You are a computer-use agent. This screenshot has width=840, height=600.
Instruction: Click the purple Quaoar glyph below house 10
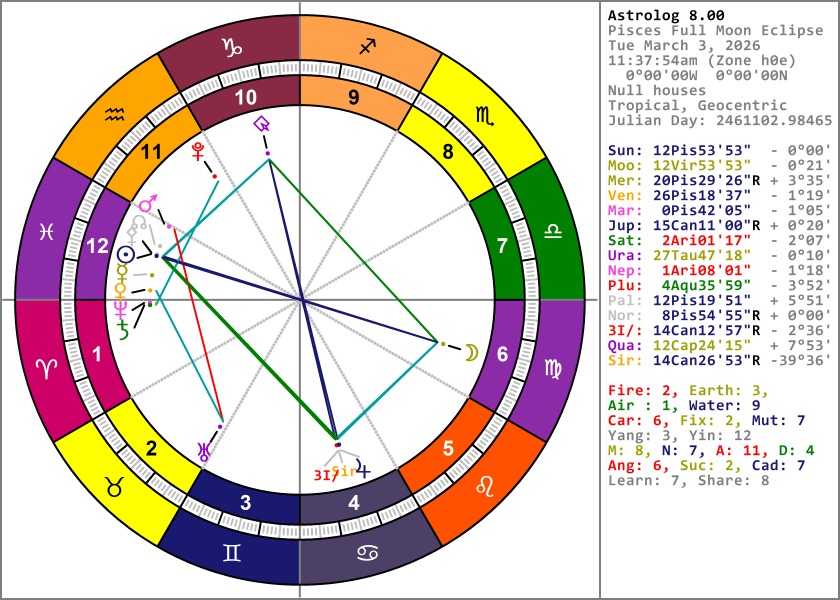click(262, 124)
